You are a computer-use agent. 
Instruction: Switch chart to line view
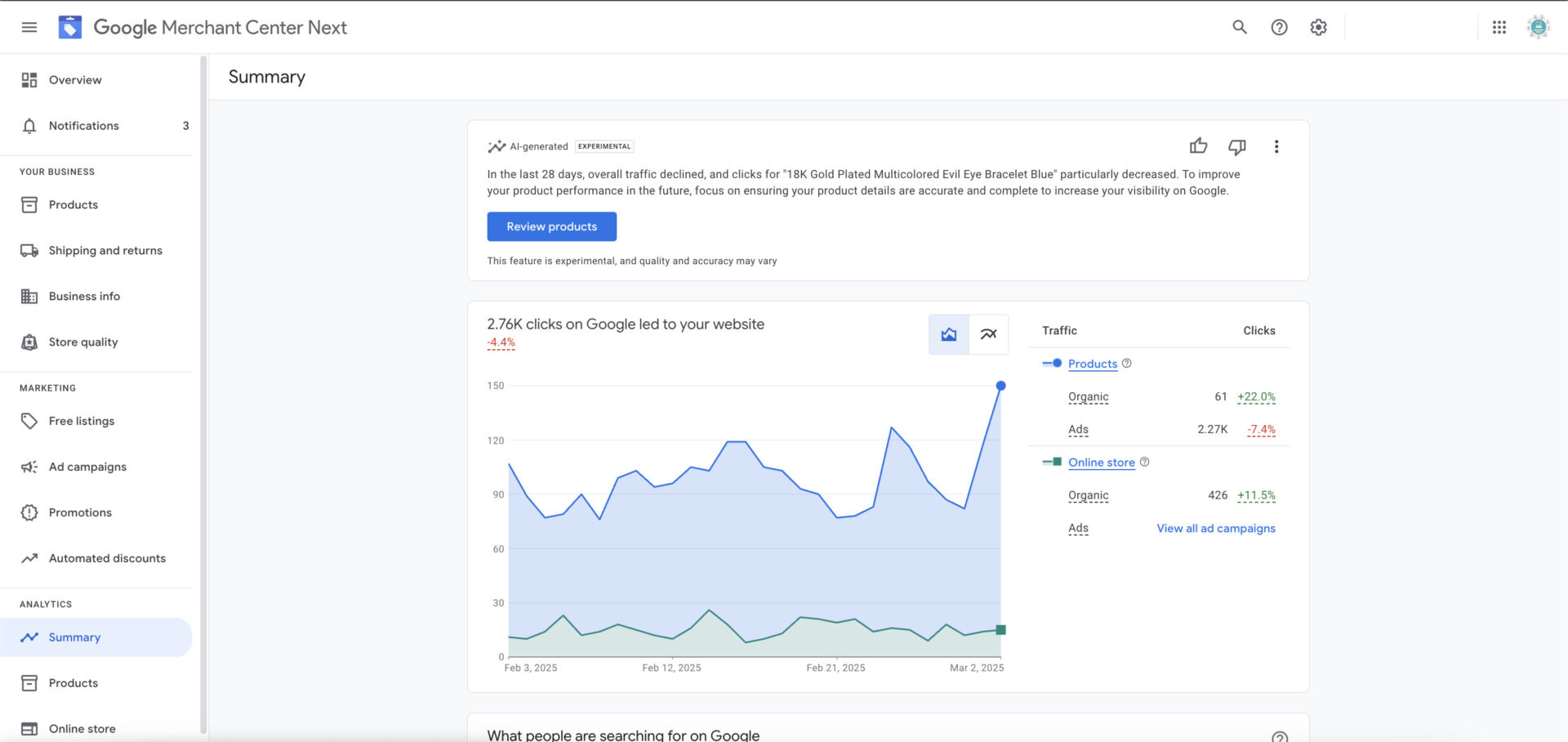click(988, 334)
